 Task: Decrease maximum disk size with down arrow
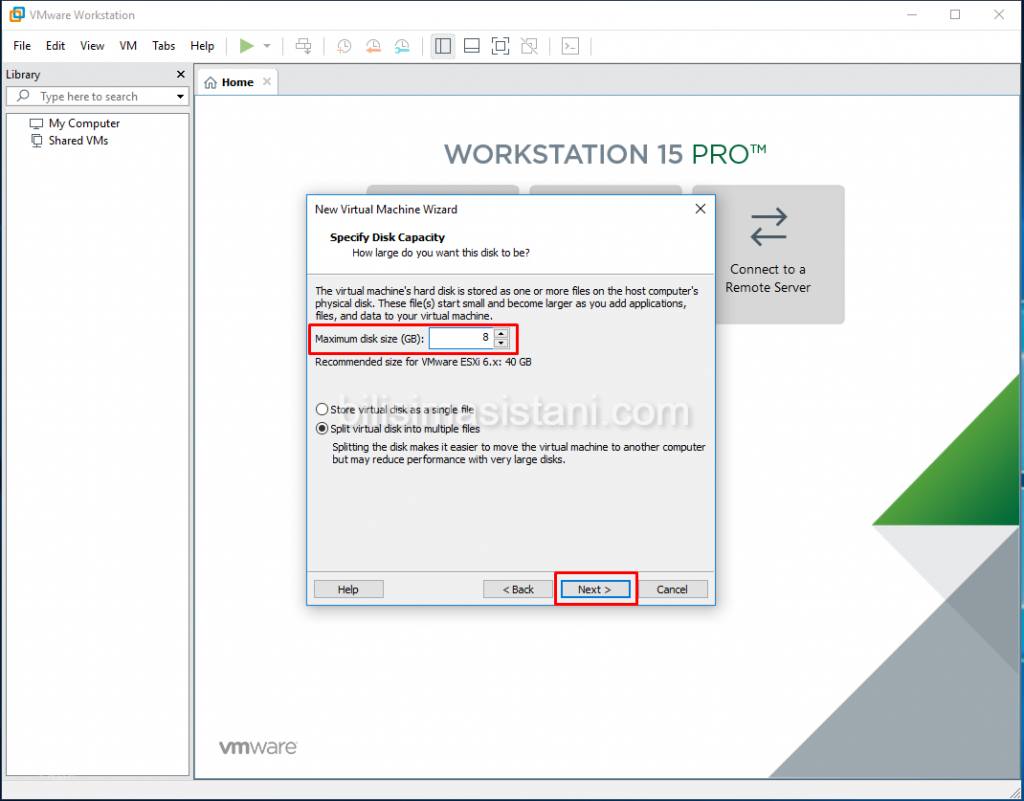501,343
